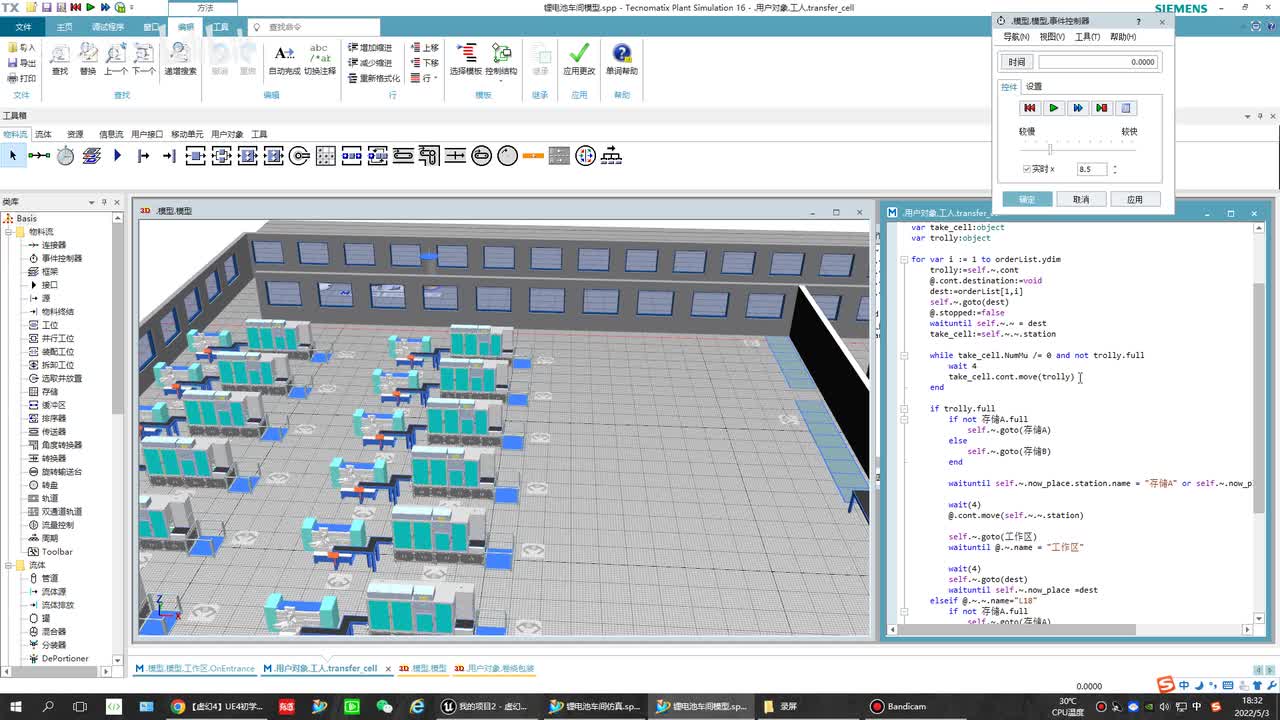Viewport: 1280px width, 720px height.
Task: Switch to the 调试程序 ribbon tab
Action: click(x=108, y=27)
